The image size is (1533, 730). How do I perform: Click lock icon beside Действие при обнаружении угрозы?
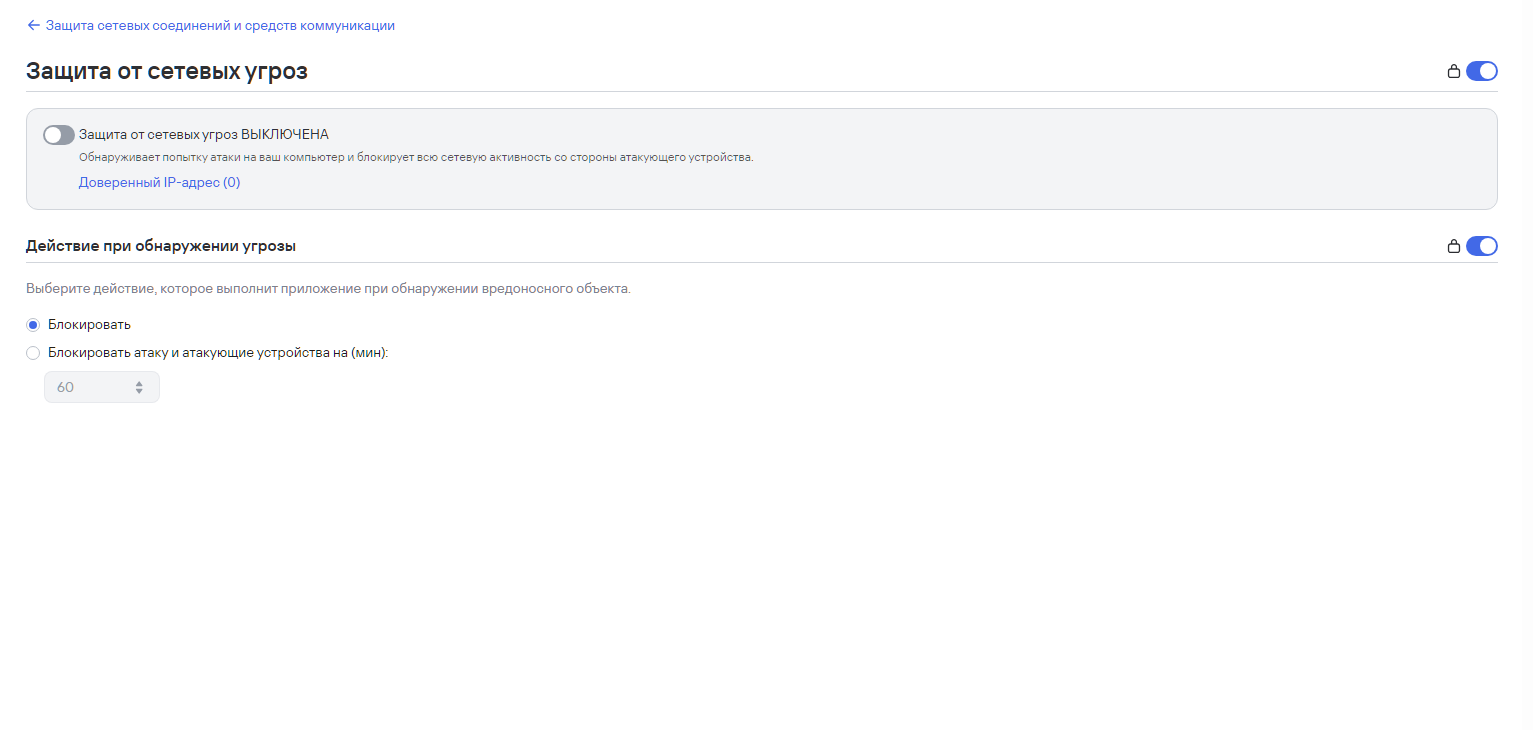point(1454,246)
